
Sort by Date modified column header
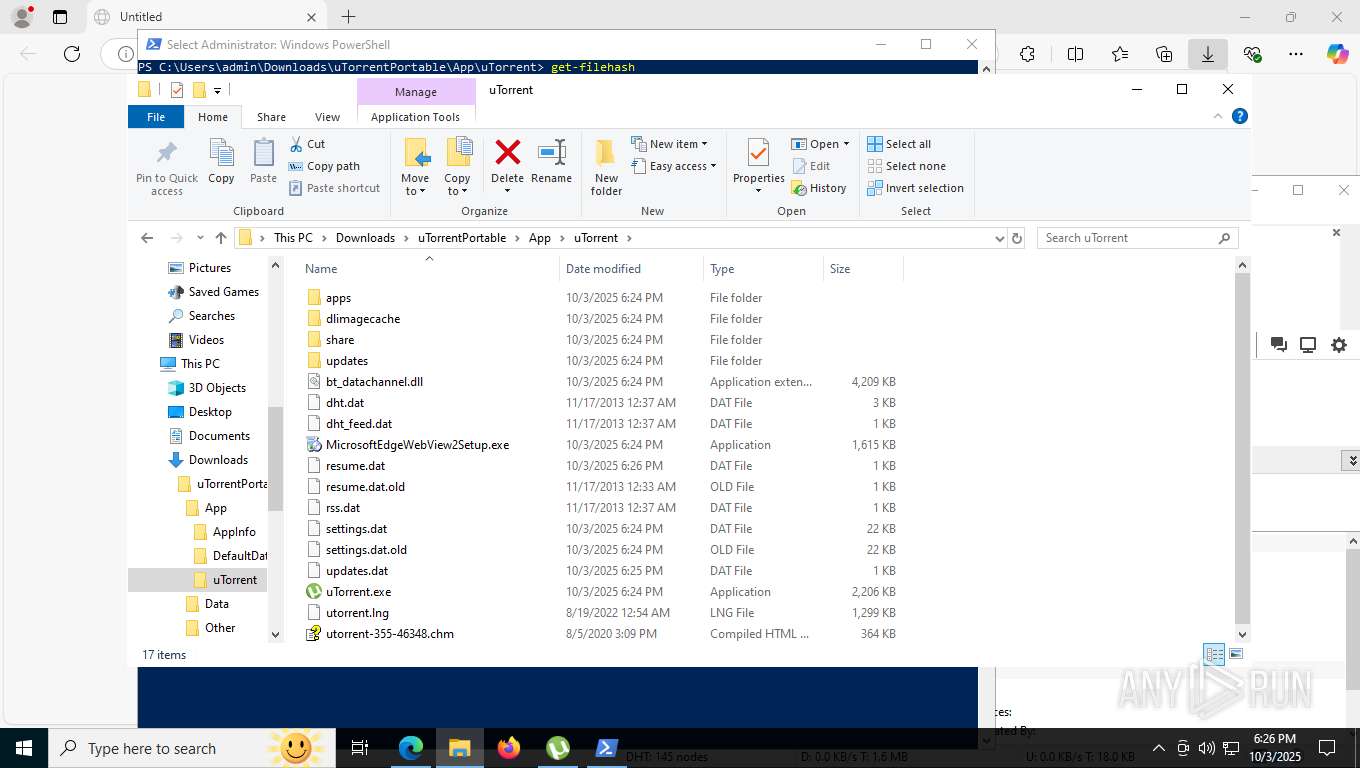pyautogui.click(x=631, y=269)
